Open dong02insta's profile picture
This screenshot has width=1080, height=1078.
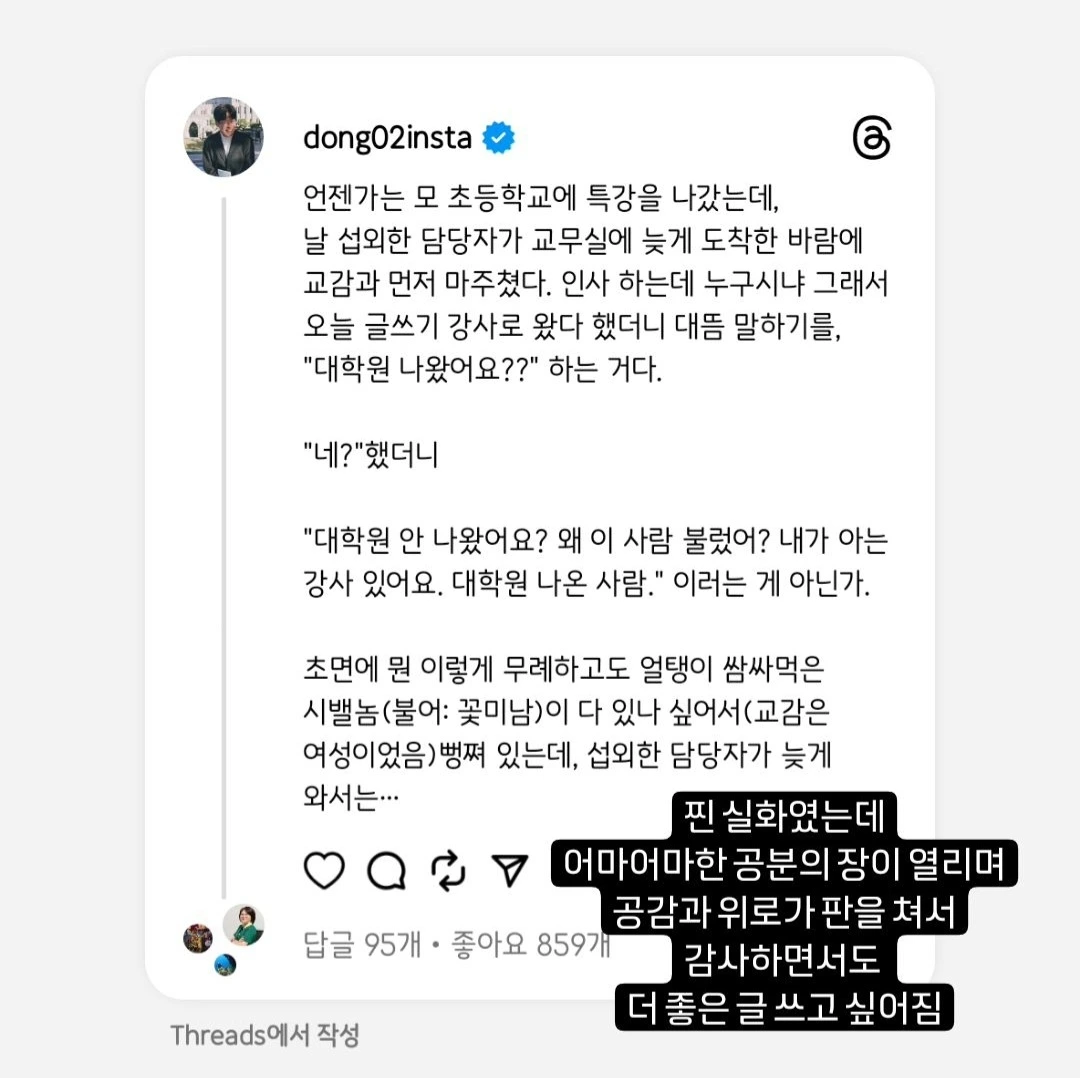(x=223, y=136)
